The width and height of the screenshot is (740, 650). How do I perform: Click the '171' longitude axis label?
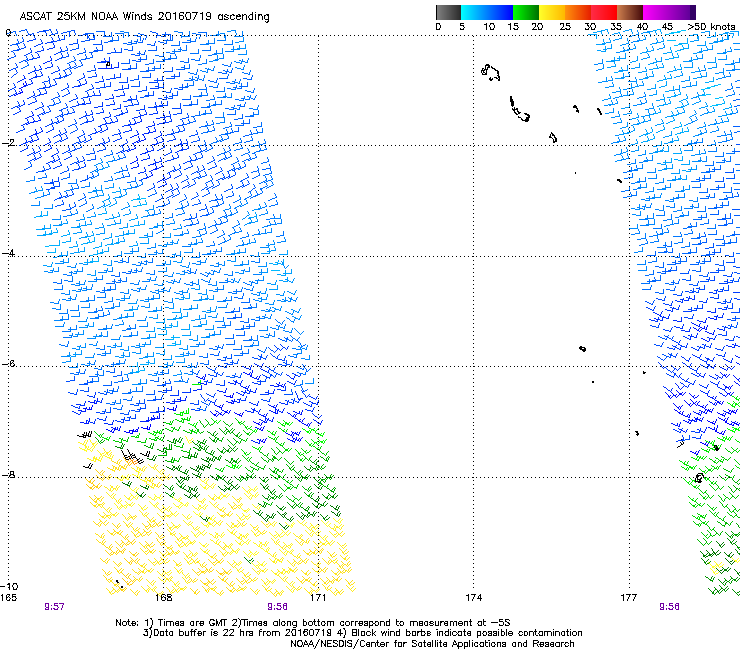(318, 598)
